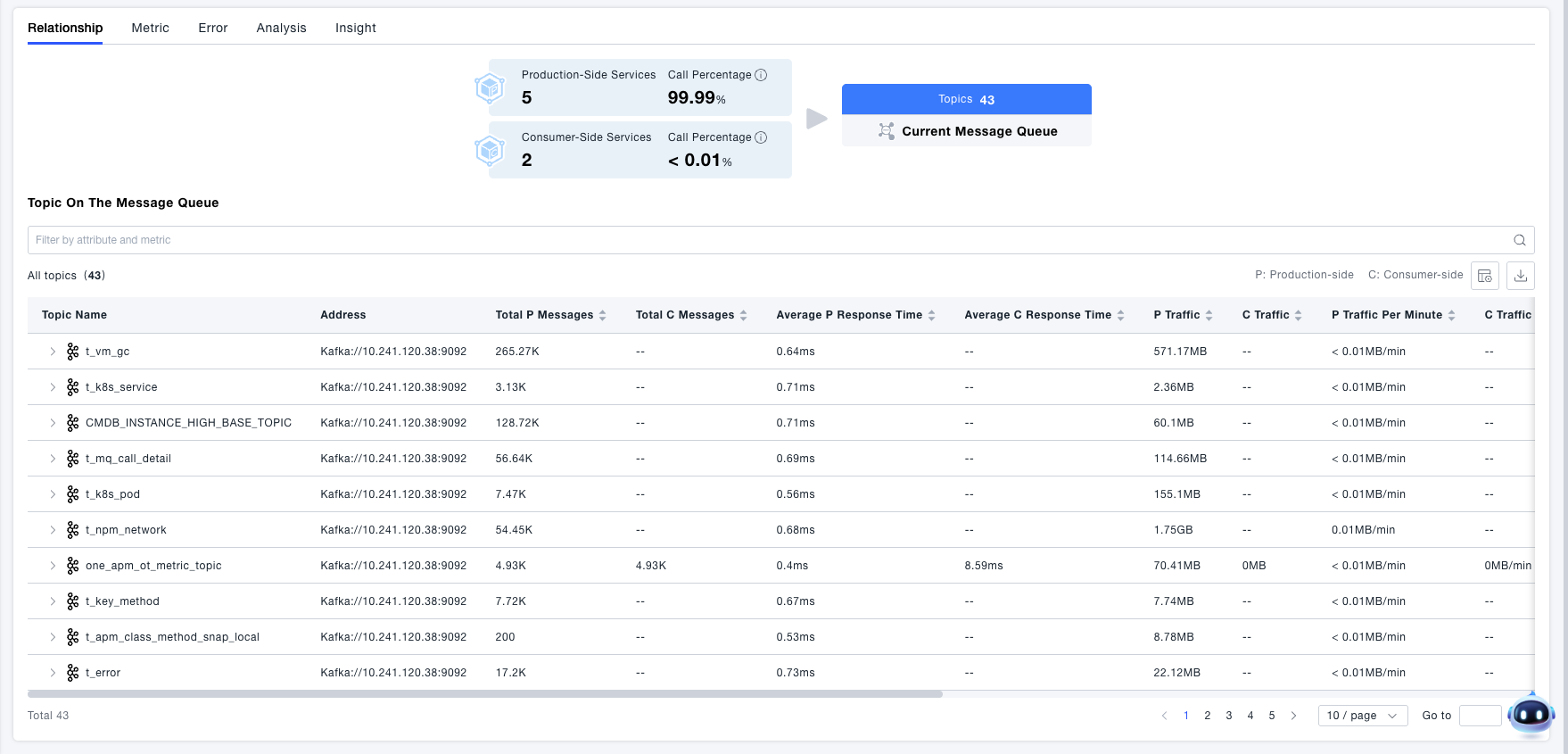Open the robot assistant chat icon

pyautogui.click(x=1531, y=714)
